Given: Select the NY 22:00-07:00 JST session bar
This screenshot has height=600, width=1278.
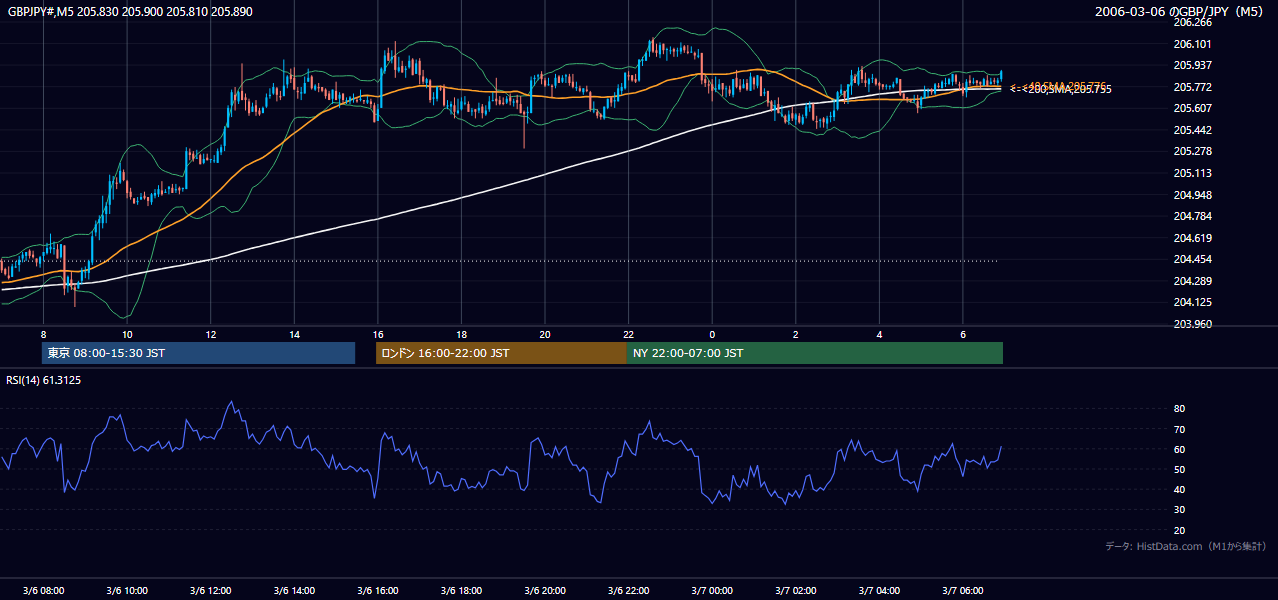Looking at the screenshot, I should coord(815,353).
